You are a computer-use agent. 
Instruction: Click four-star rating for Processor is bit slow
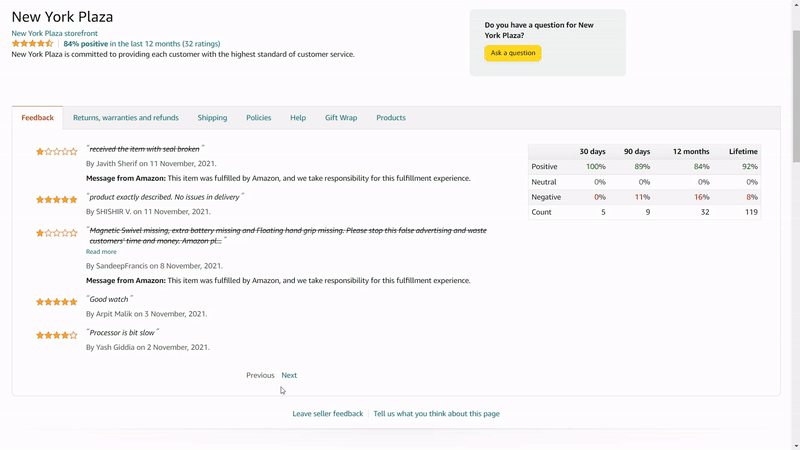57,335
